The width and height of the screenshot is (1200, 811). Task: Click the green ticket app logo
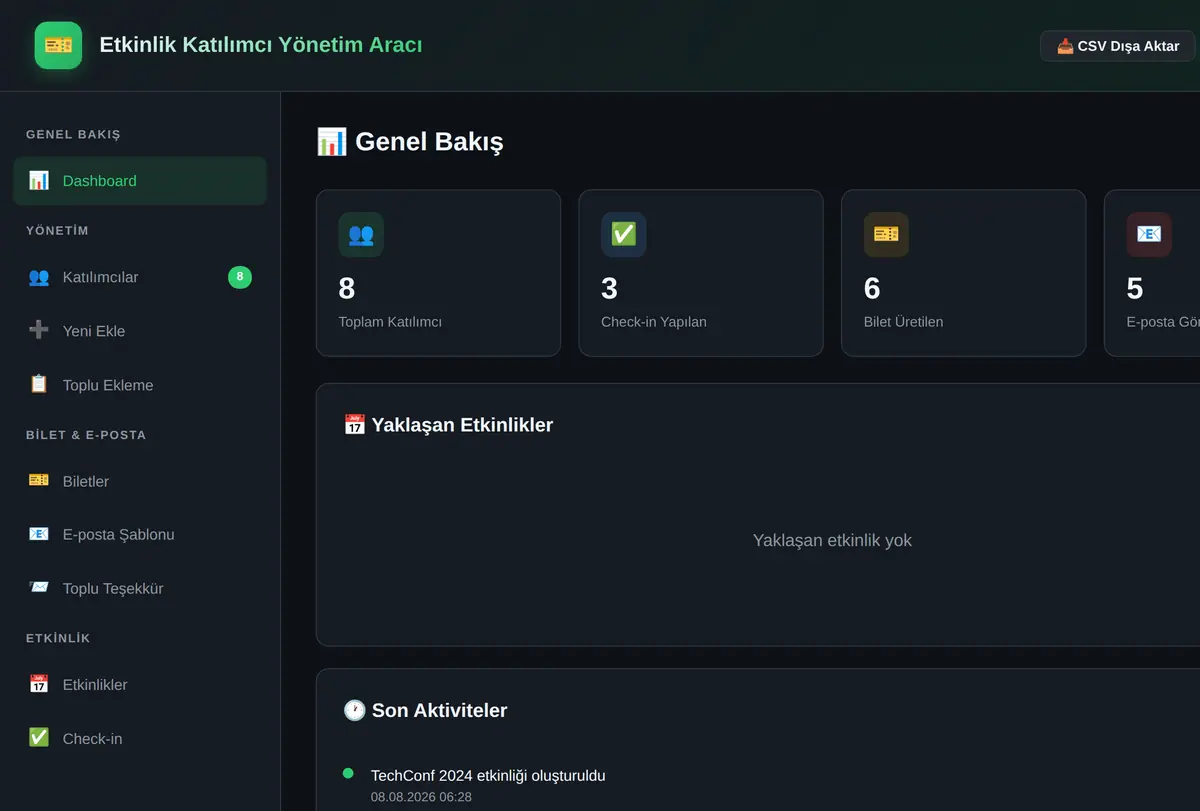coord(58,45)
